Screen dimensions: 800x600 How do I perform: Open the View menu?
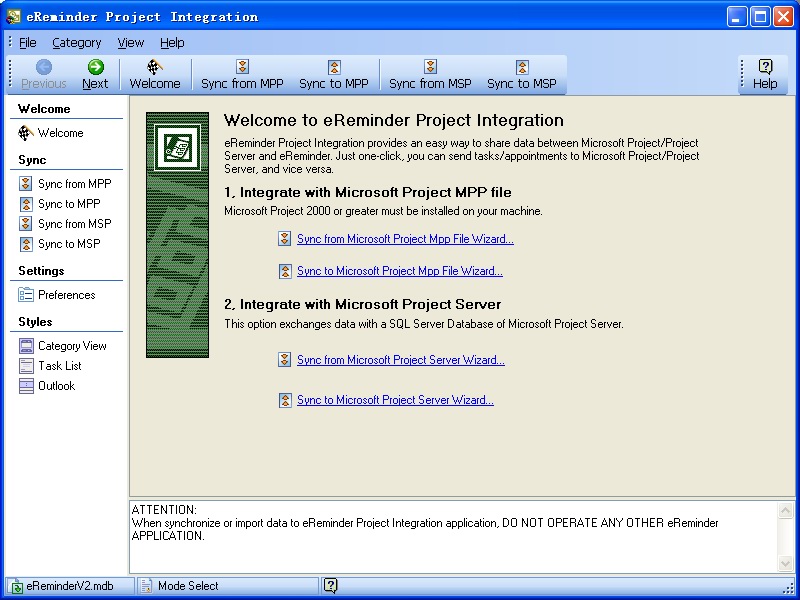(131, 43)
